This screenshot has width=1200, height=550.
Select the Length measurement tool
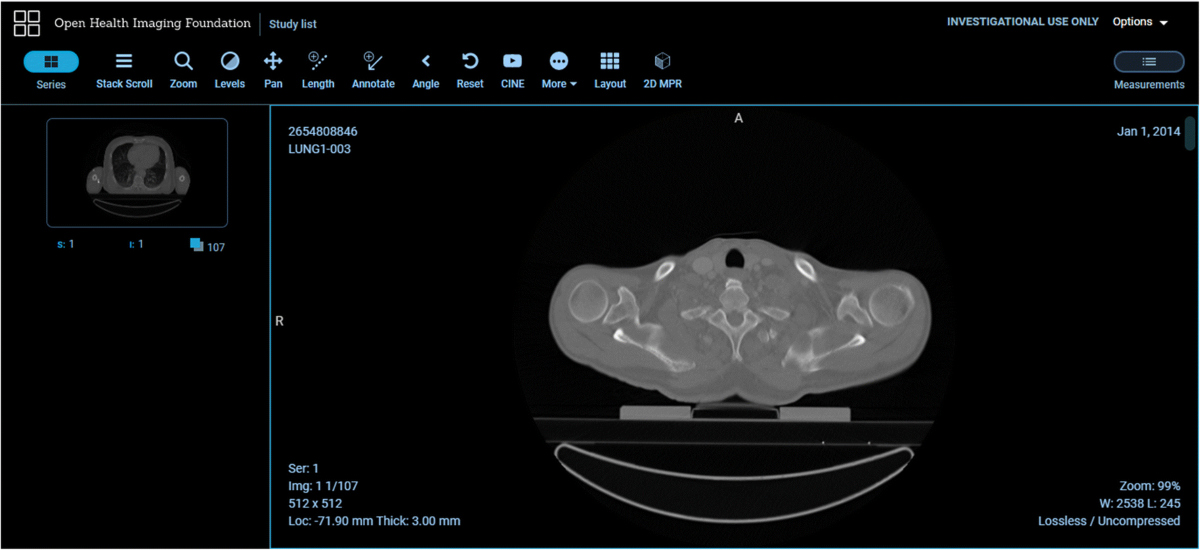[318, 70]
